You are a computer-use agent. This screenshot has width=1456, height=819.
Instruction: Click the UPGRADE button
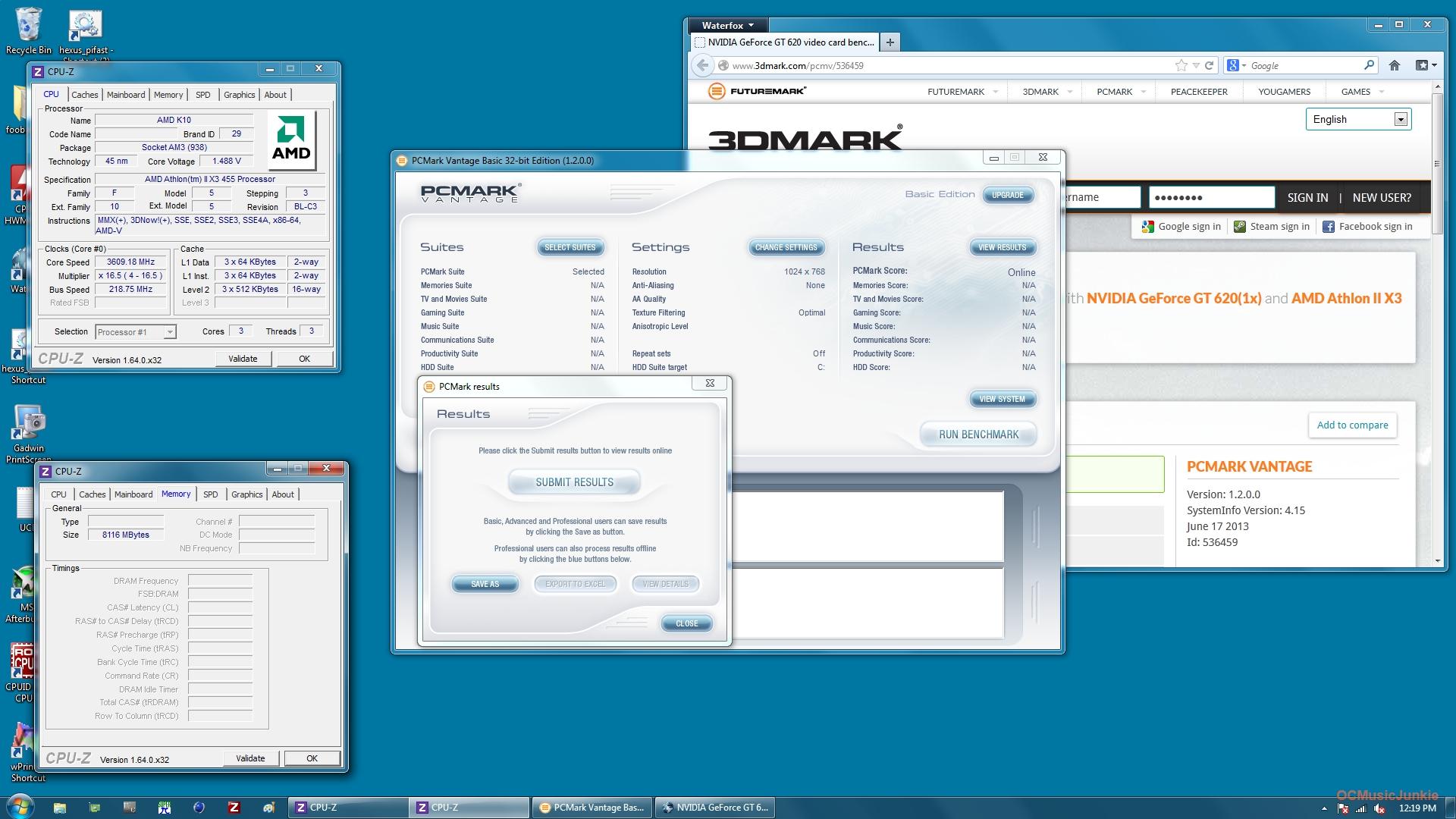(1008, 195)
